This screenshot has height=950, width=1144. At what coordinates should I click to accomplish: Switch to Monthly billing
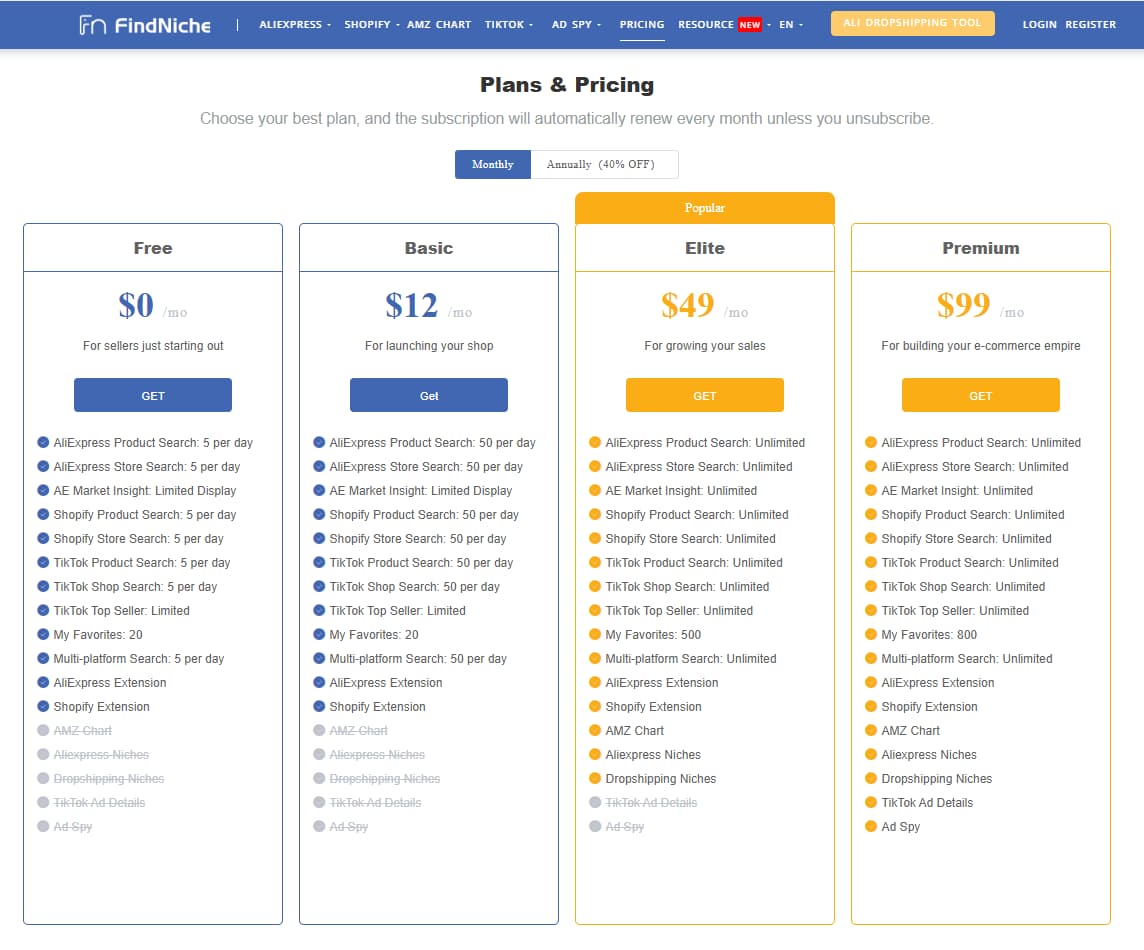[492, 164]
